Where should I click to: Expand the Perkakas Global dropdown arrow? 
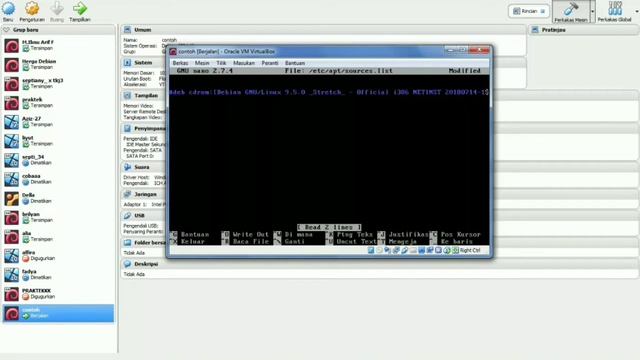click(637, 11)
